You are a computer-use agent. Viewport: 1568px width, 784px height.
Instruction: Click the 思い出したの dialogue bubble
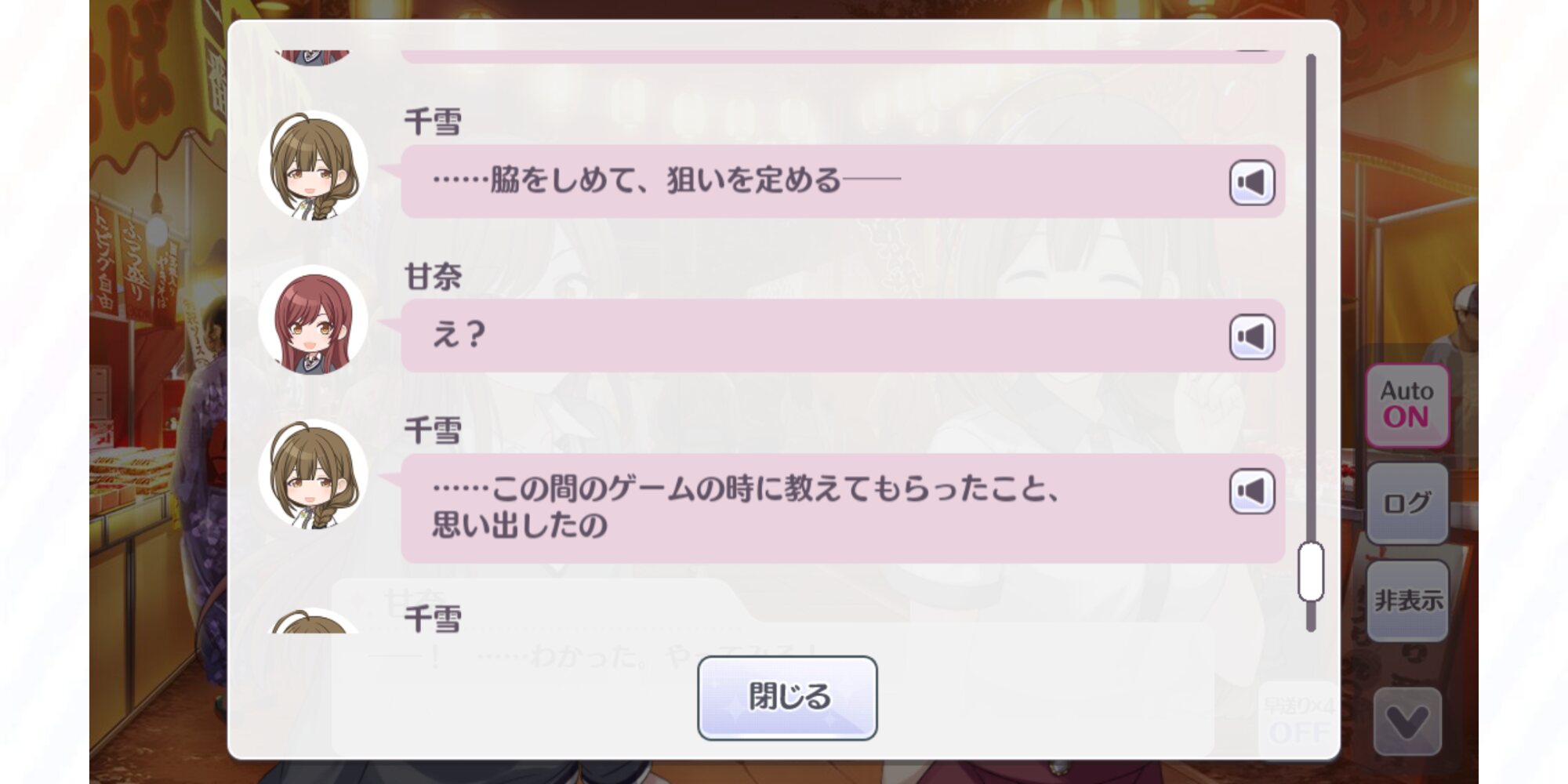click(x=843, y=508)
